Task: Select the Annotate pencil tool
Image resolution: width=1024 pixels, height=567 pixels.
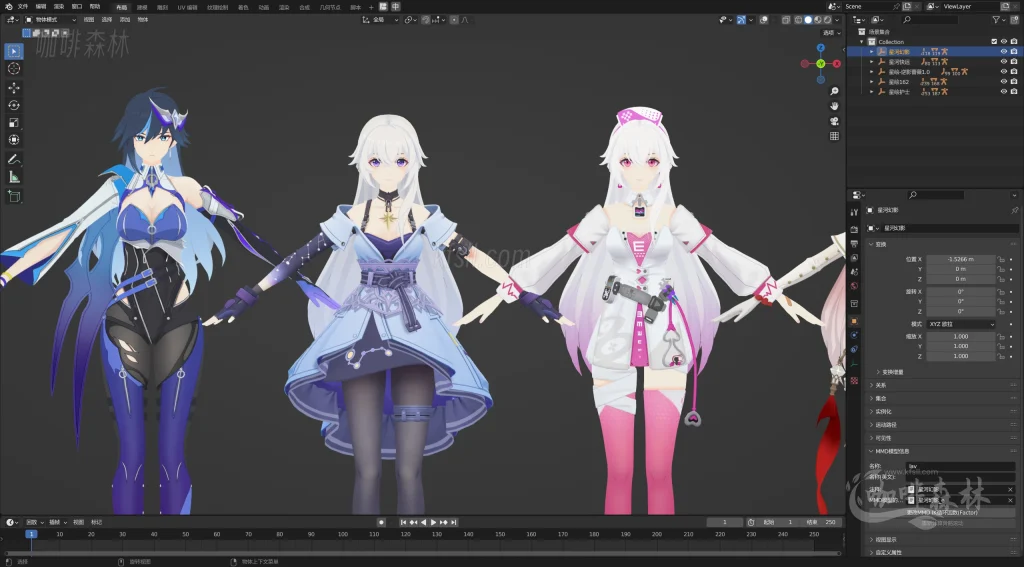Action: point(14,159)
